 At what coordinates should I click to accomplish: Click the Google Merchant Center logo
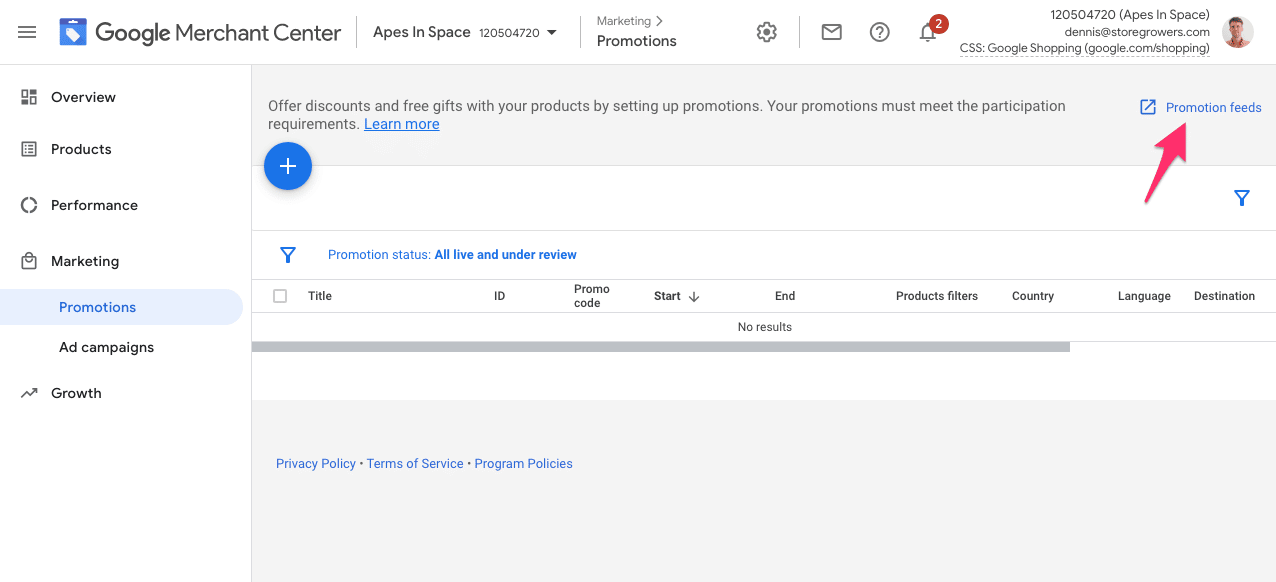pos(200,32)
